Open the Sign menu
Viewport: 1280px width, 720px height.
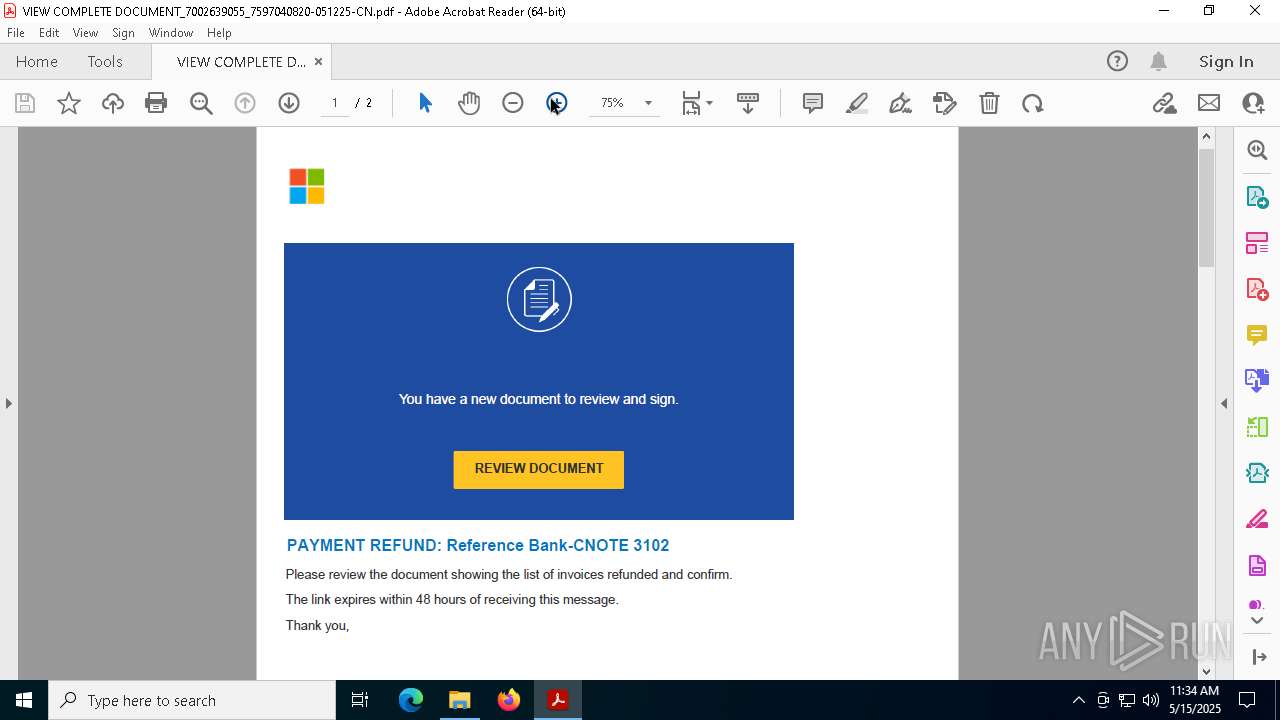(124, 32)
